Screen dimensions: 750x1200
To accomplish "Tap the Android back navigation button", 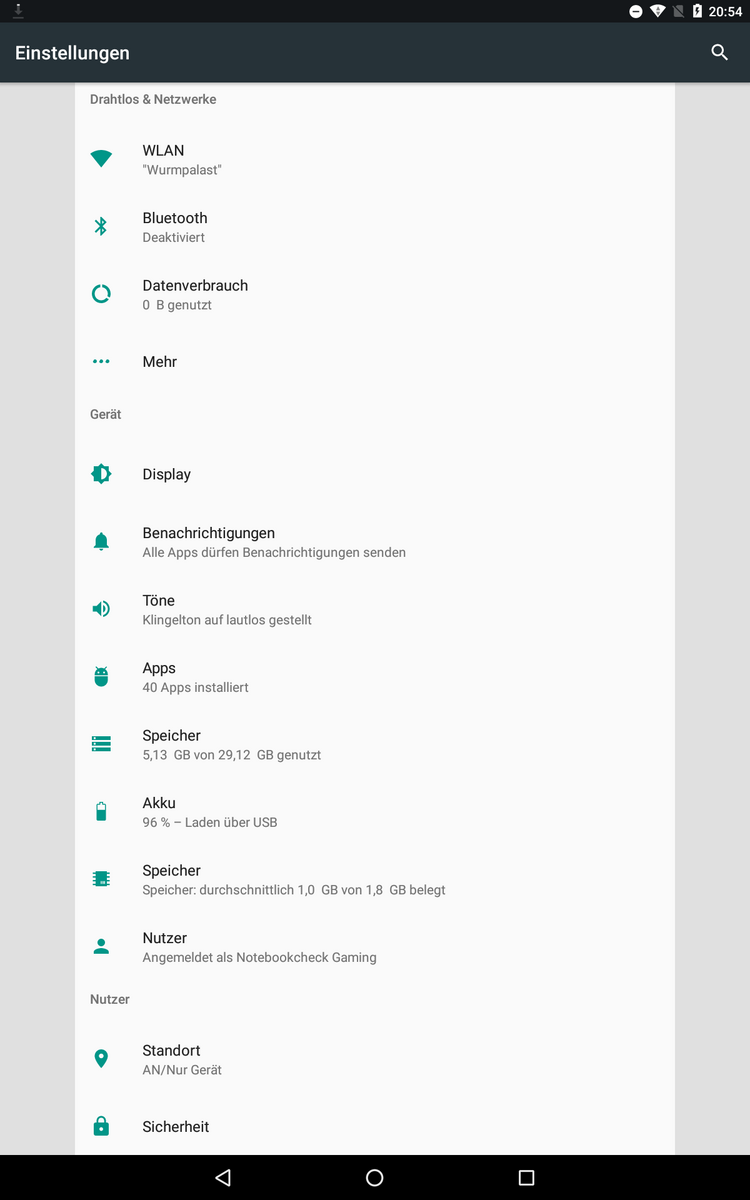I will [x=223, y=1178].
